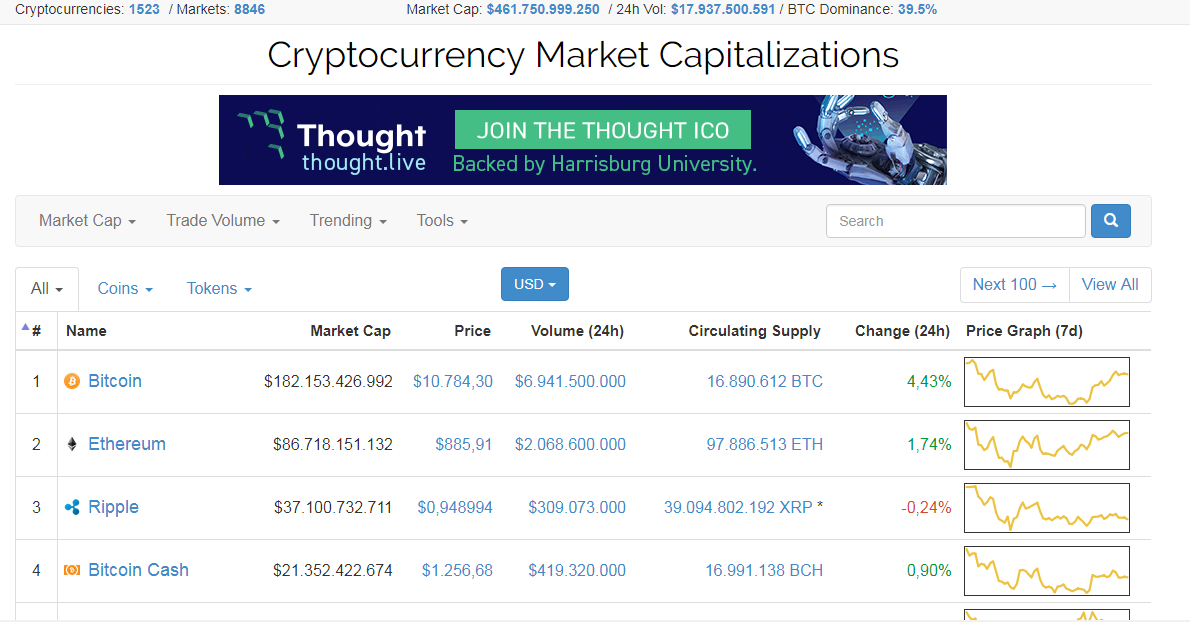Click the Ethereum diamond logo icon
This screenshot has width=1190, height=622.
(71, 444)
